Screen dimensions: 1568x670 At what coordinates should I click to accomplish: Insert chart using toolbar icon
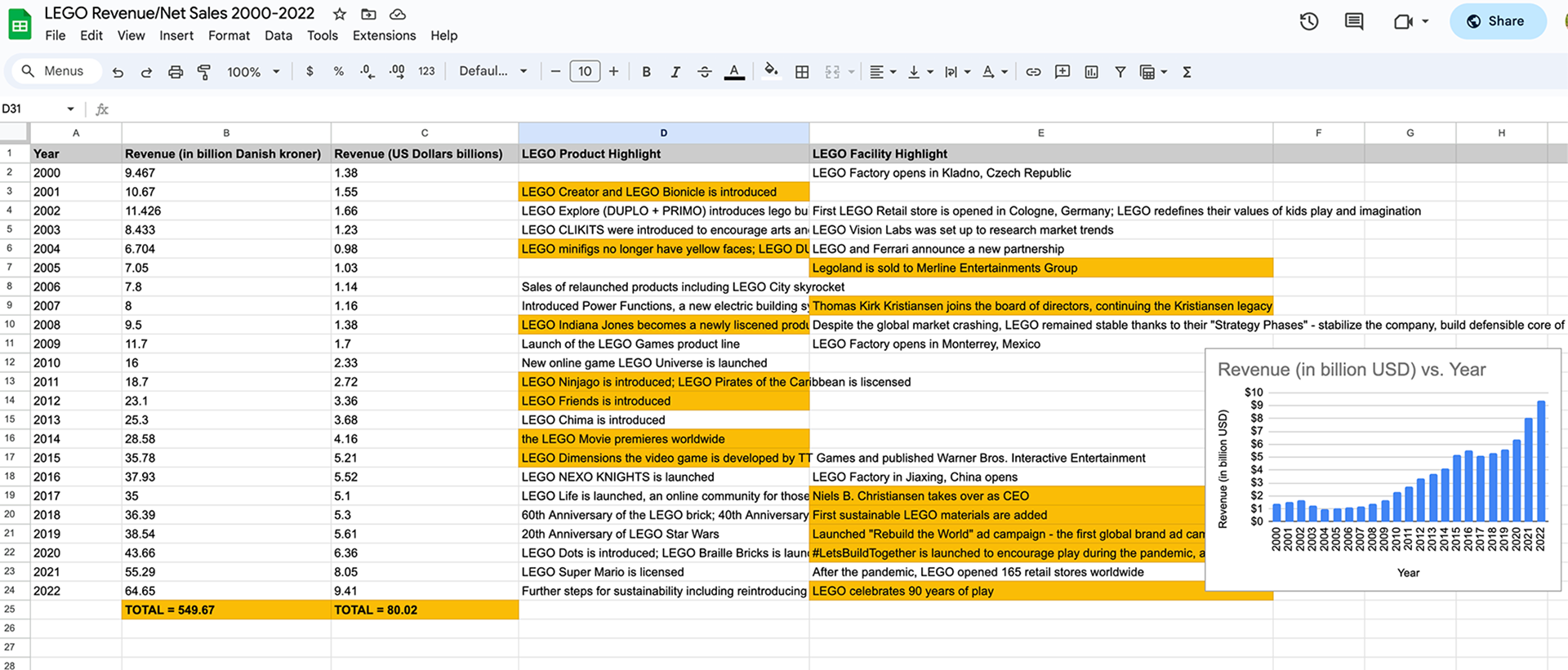[x=1091, y=72]
